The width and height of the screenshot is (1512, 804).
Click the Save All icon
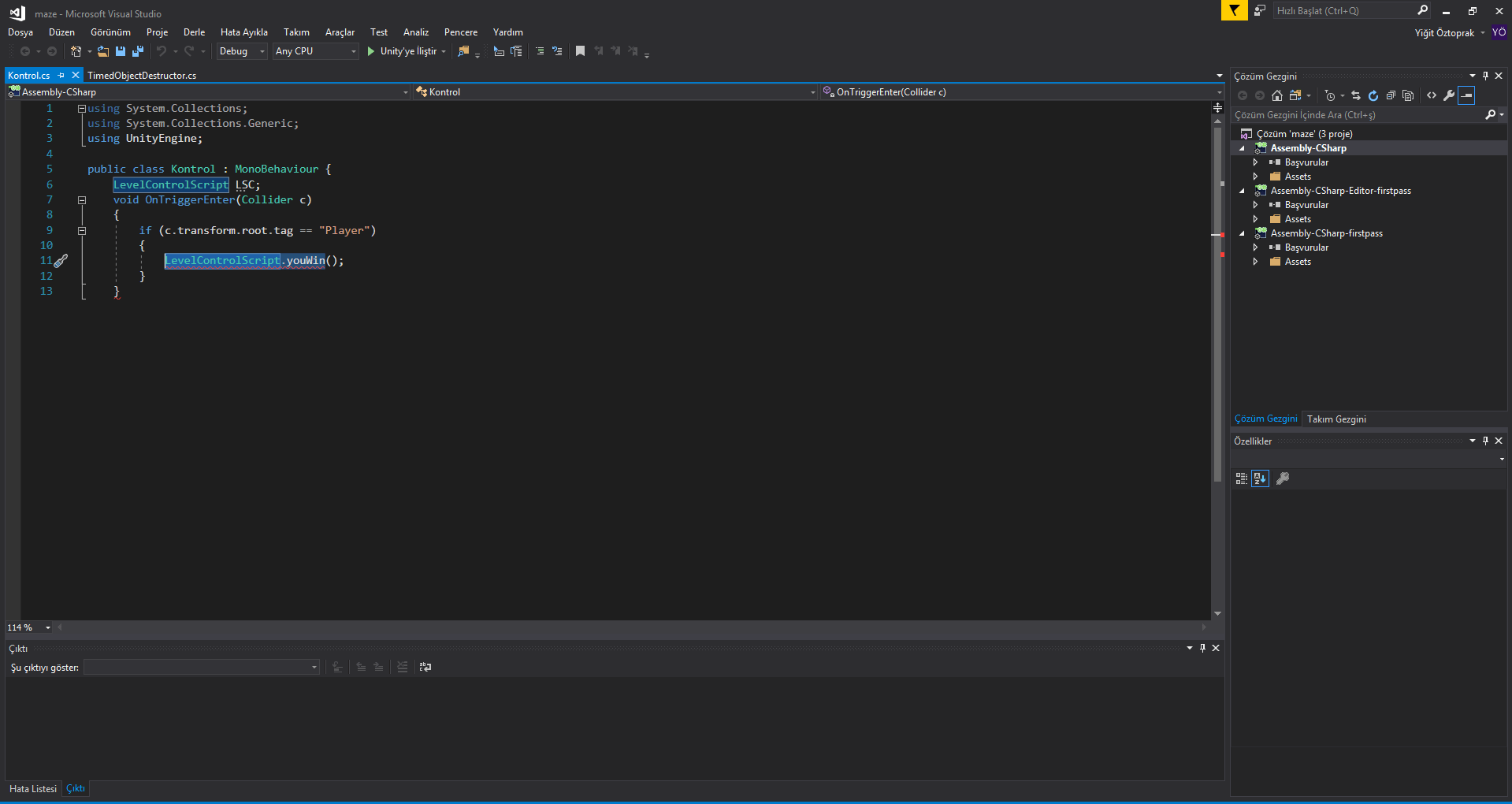(x=138, y=51)
